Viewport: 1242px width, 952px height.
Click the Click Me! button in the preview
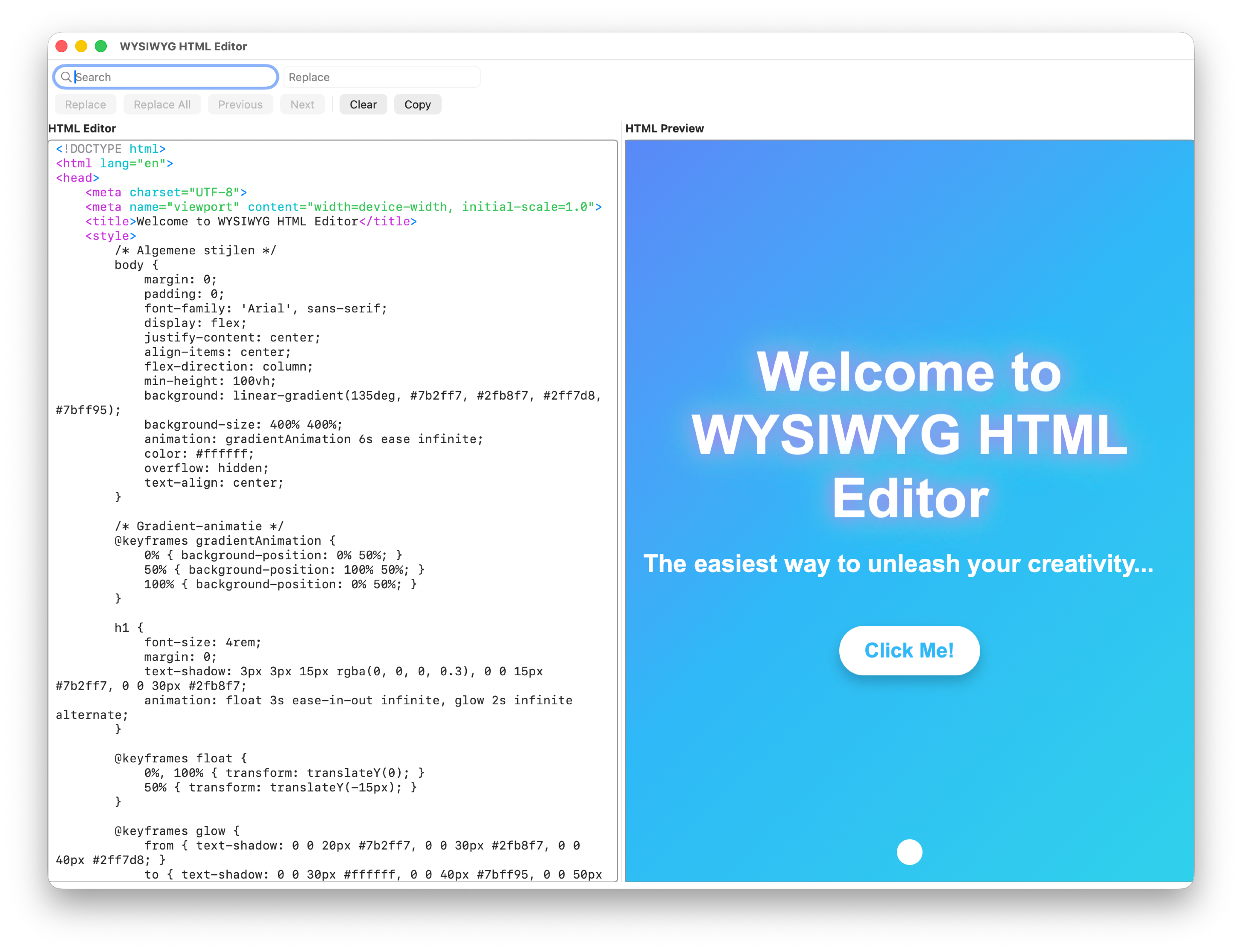click(x=909, y=651)
